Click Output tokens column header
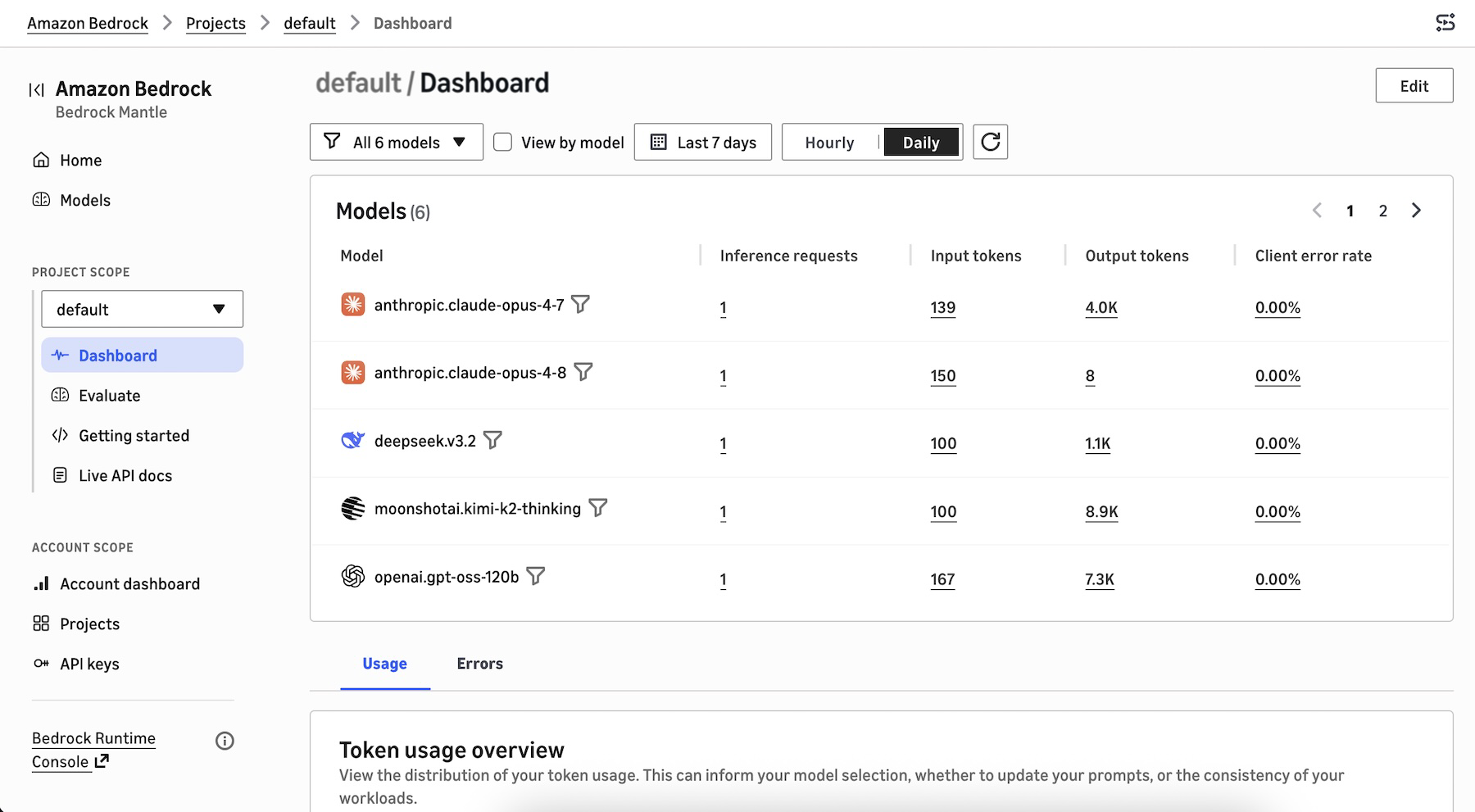This screenshot has width=1475, height=812. point(1137,256)
